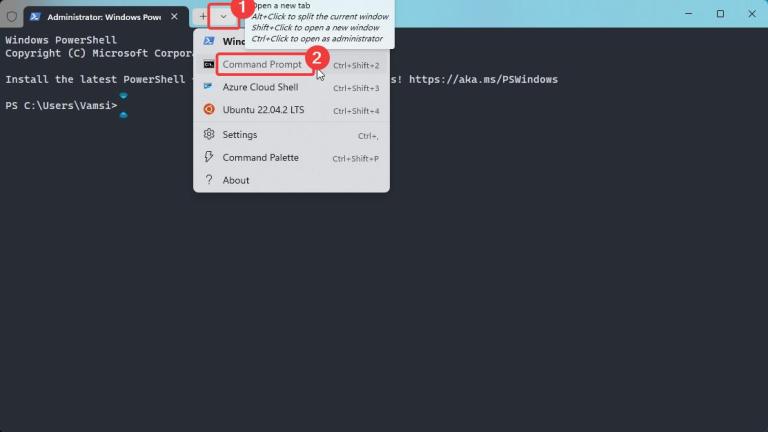Open the Command Palette entry
The height and width of the screenshot is (432, 768).
pyautogui.click(x=291, y=158)
